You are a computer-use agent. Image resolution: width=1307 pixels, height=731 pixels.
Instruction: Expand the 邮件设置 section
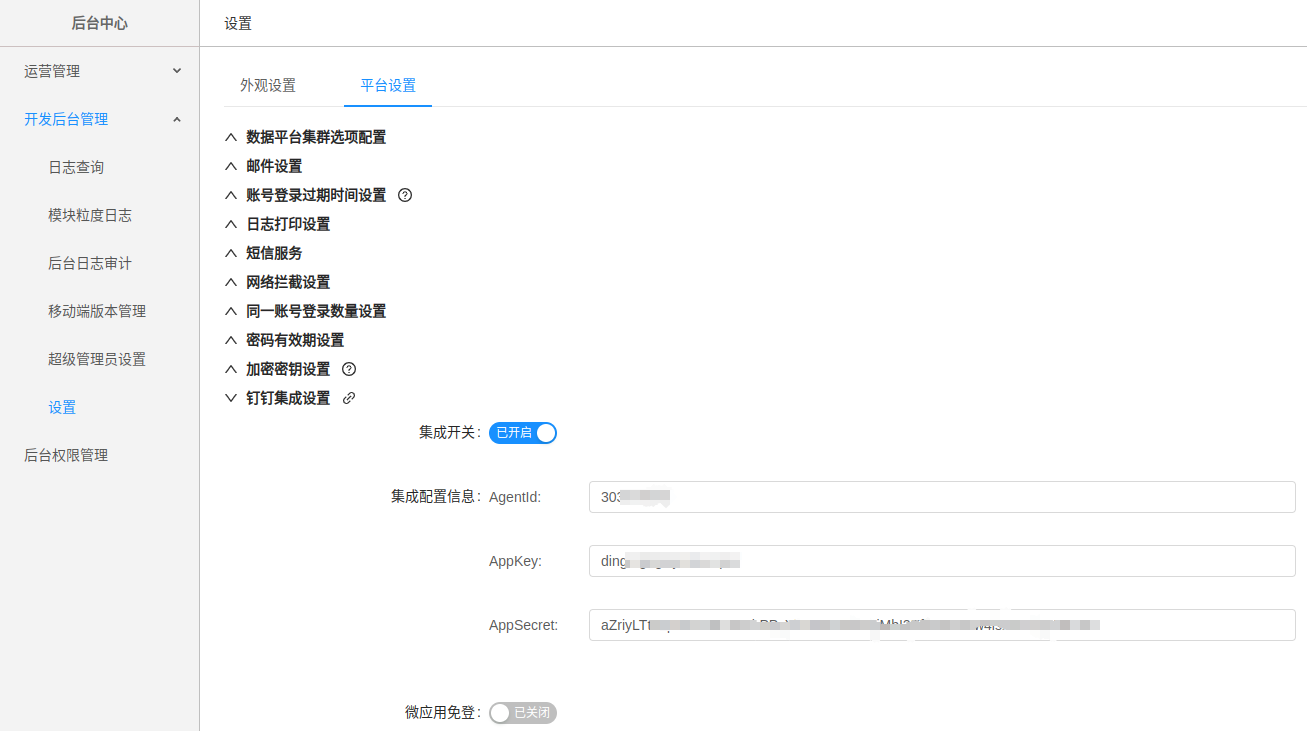[x=274, y=166]
